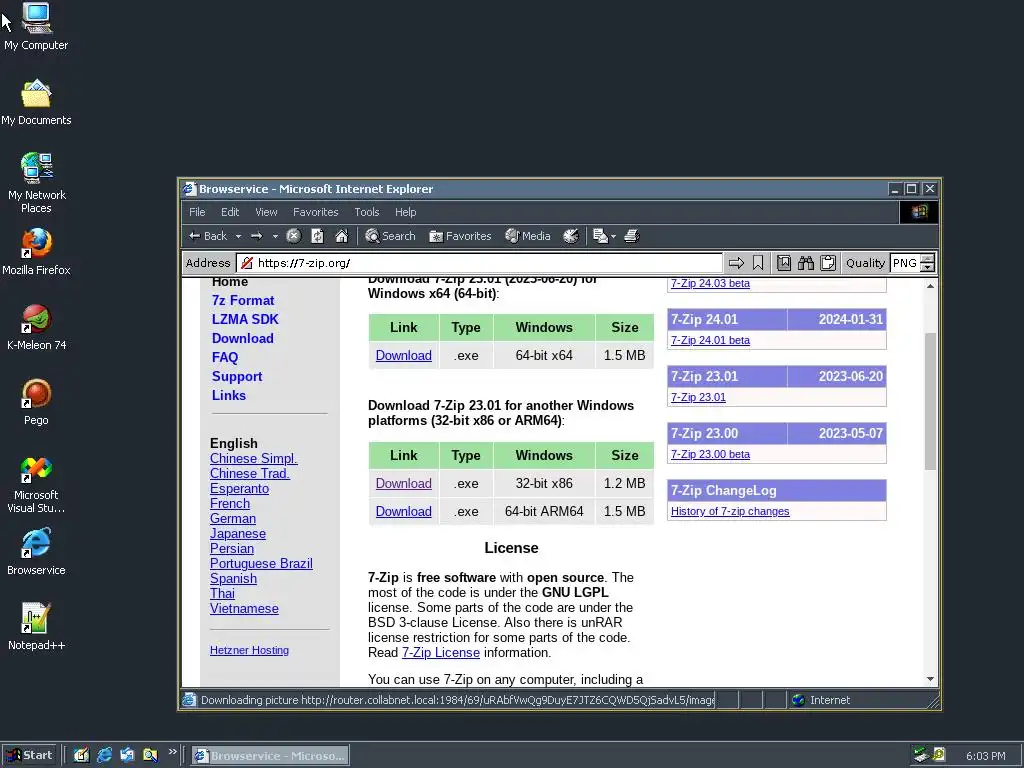Image resolution: width=1024 pixels, height=768 pixels.
Task: Step Quality value down with the spinner
Action: [x=927, y=267]
